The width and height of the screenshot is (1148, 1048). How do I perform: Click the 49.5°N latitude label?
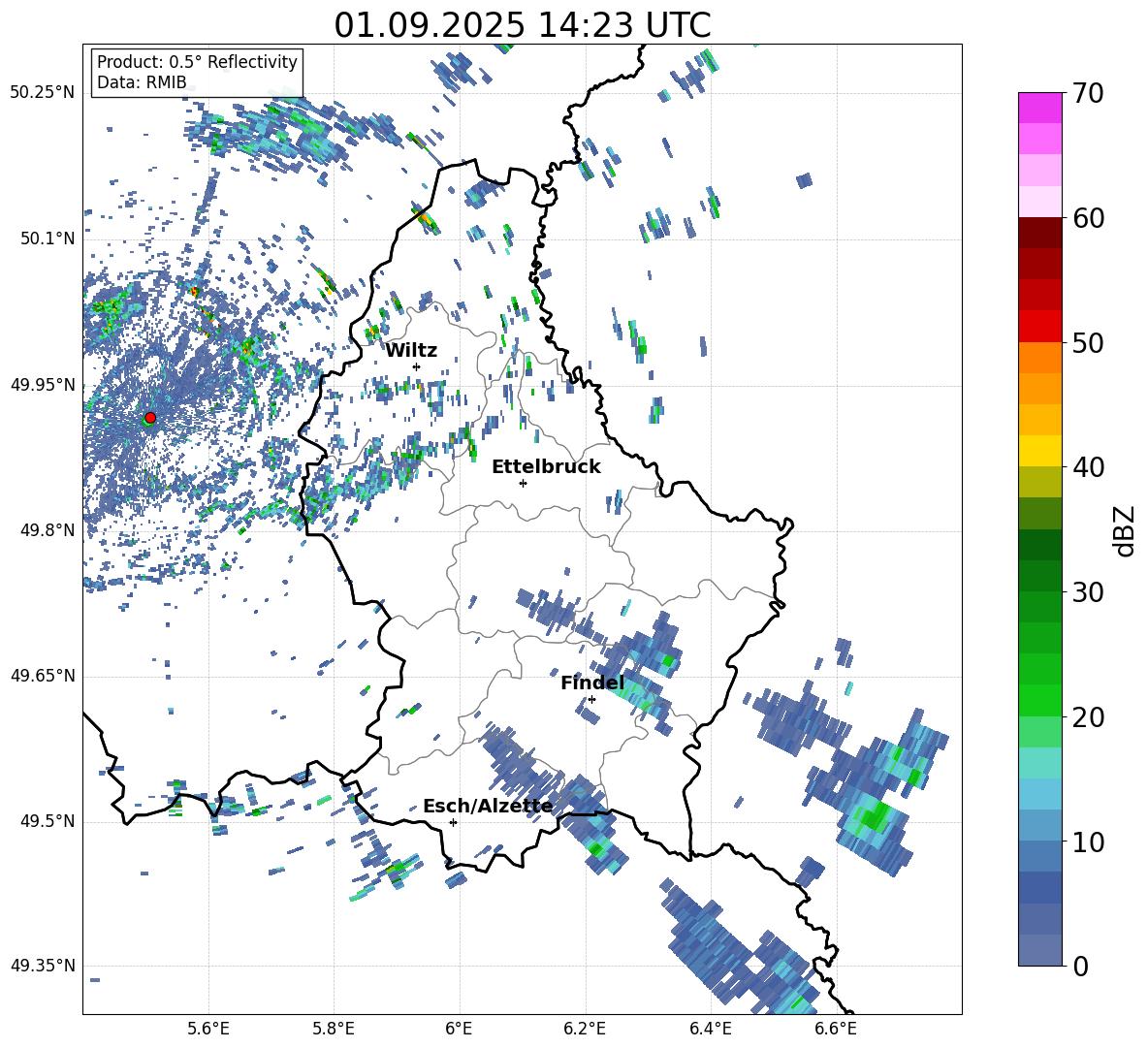click(48, 821)
